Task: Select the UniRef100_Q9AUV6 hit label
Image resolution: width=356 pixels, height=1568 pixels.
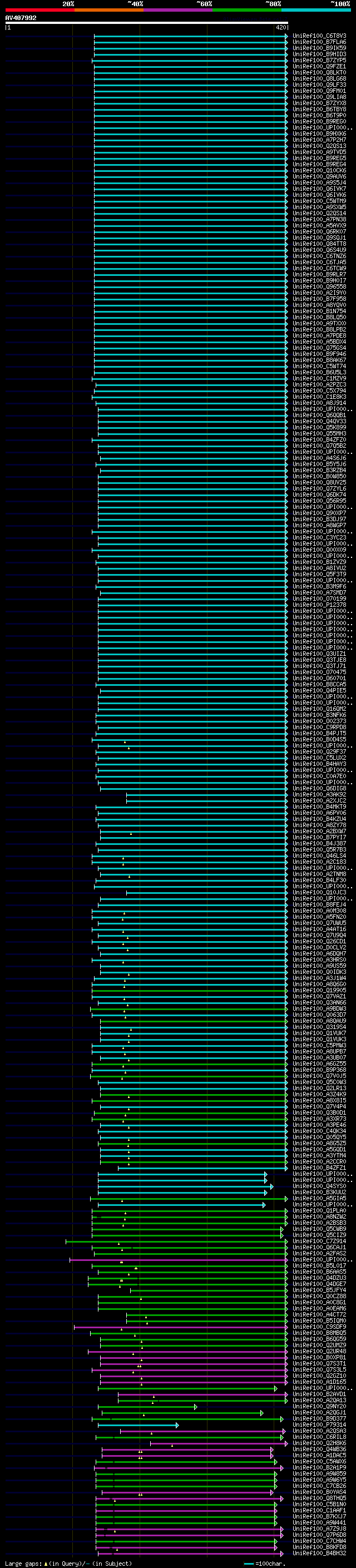Action: point(319,176)
